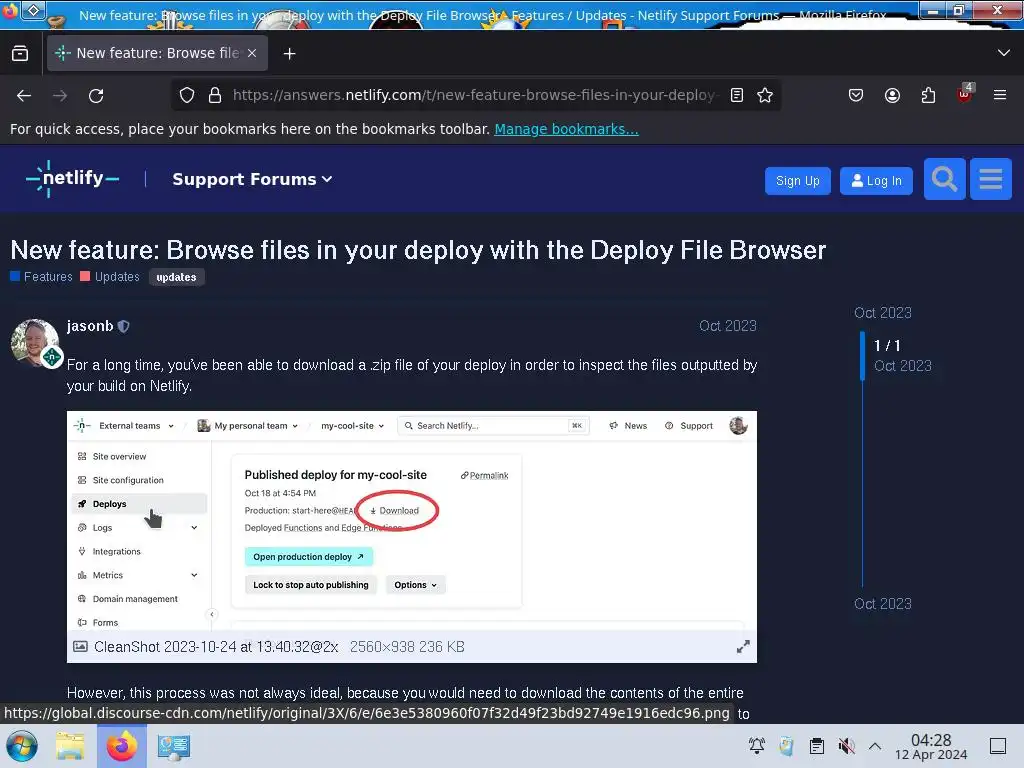Image resolution: width=1024 pixels, height=768 pixels.
Task: Open the Features category link
Action: tap(41, 277)
